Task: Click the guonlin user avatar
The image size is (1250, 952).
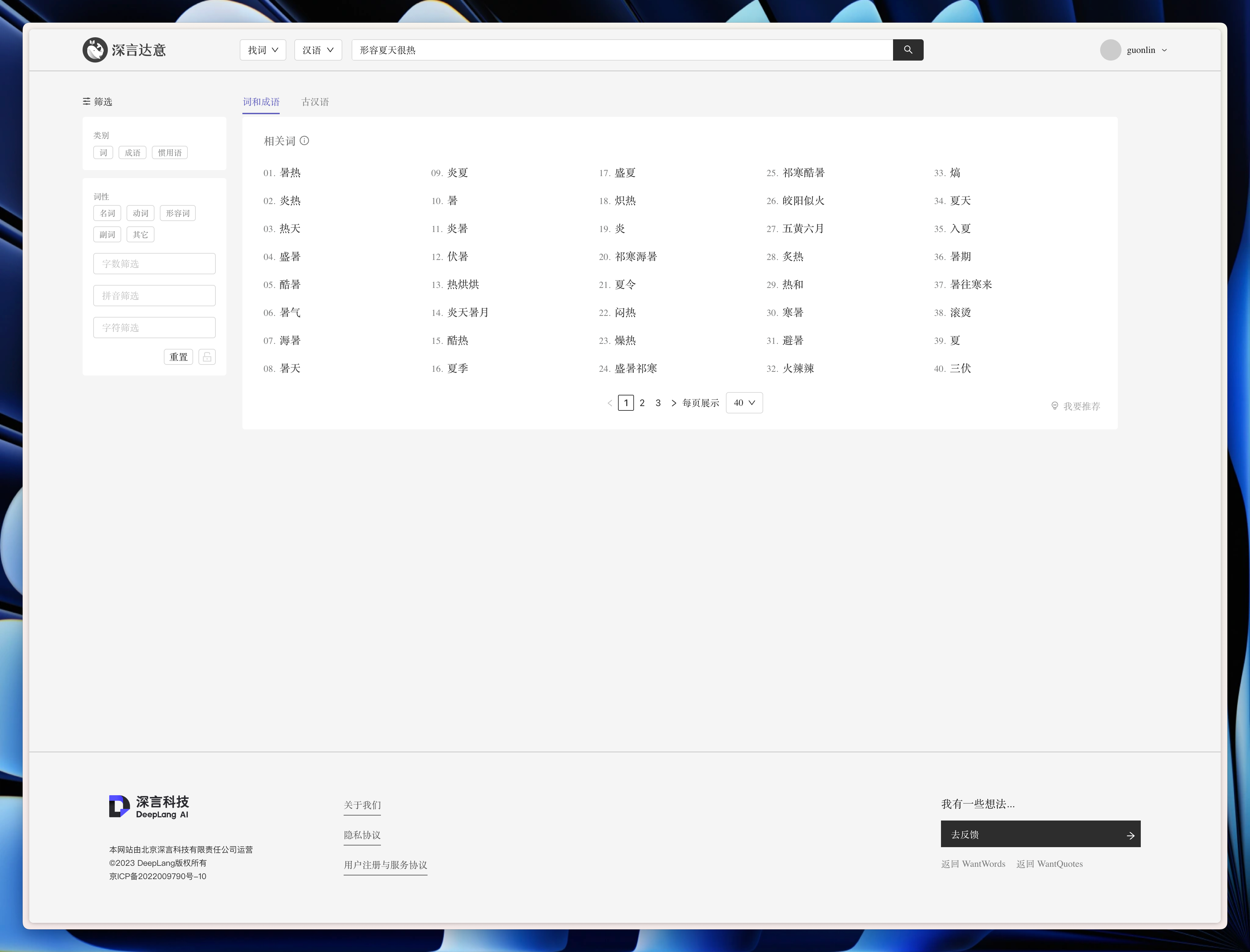Action: pos(1110,50)
